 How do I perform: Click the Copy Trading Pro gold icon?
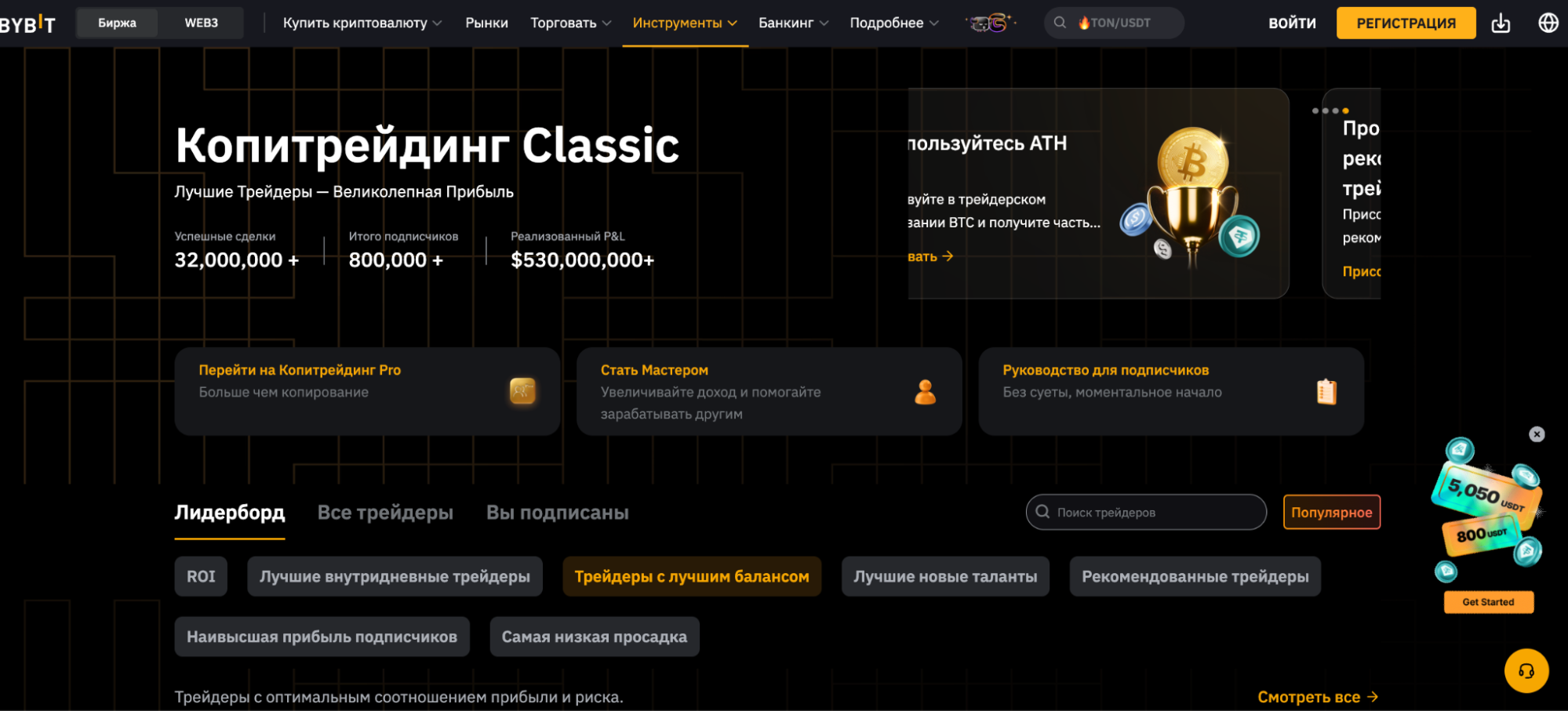click(x=522, y=390)
